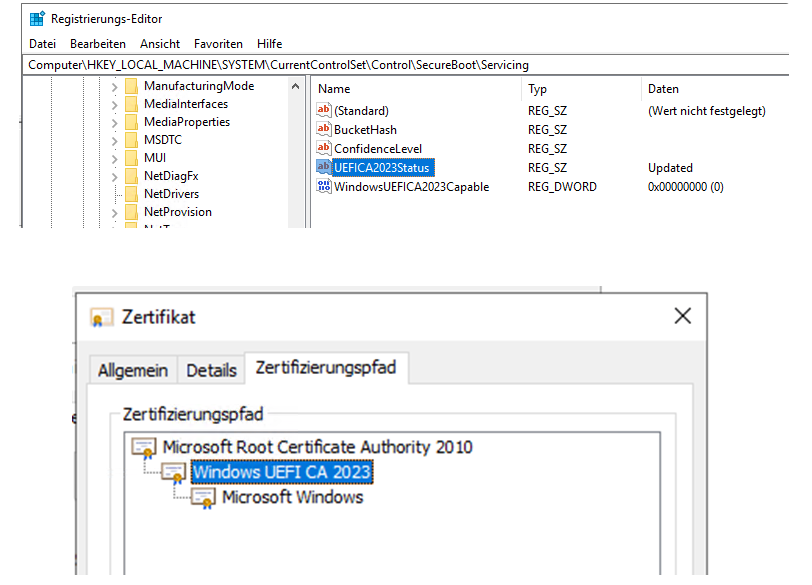Click the (Standard) string value icon

(324, 110)
